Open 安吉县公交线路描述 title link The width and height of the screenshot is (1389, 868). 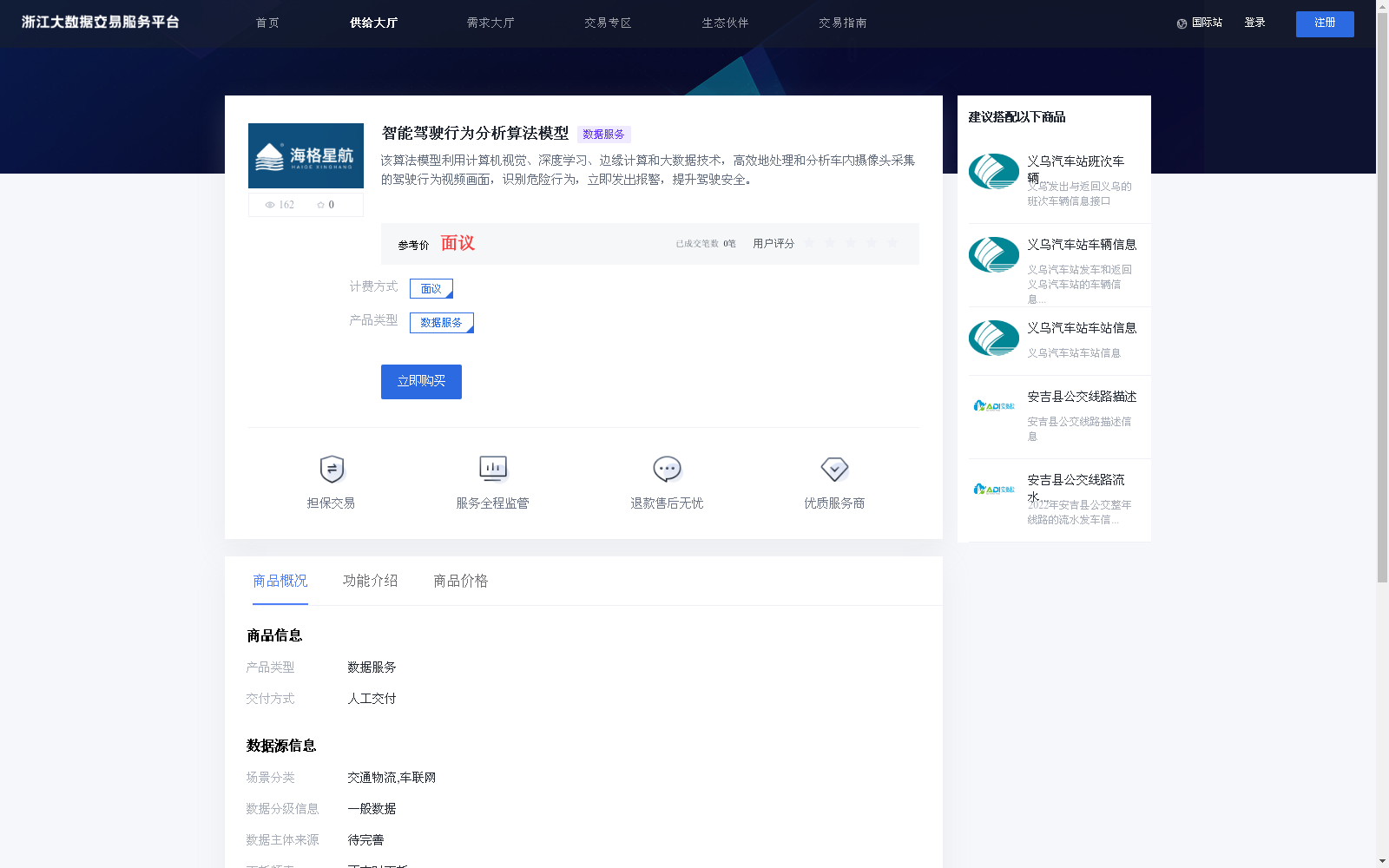click(1082, 397)
